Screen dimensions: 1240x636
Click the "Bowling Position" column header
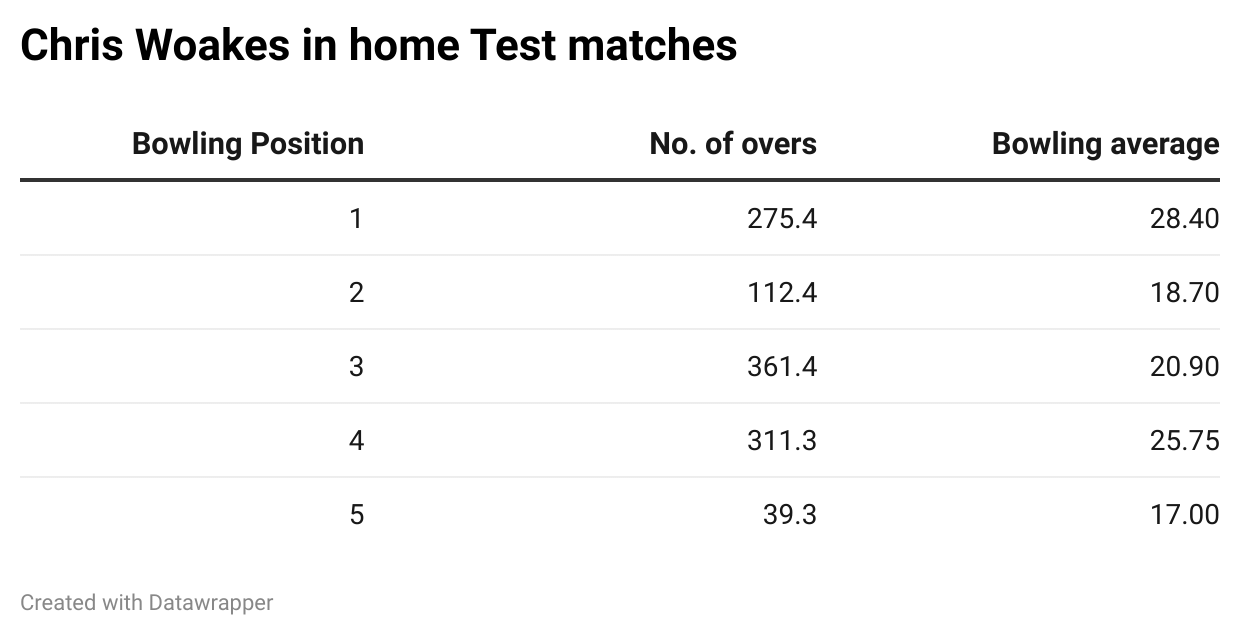pyautogui.click(x=248, y=144)
